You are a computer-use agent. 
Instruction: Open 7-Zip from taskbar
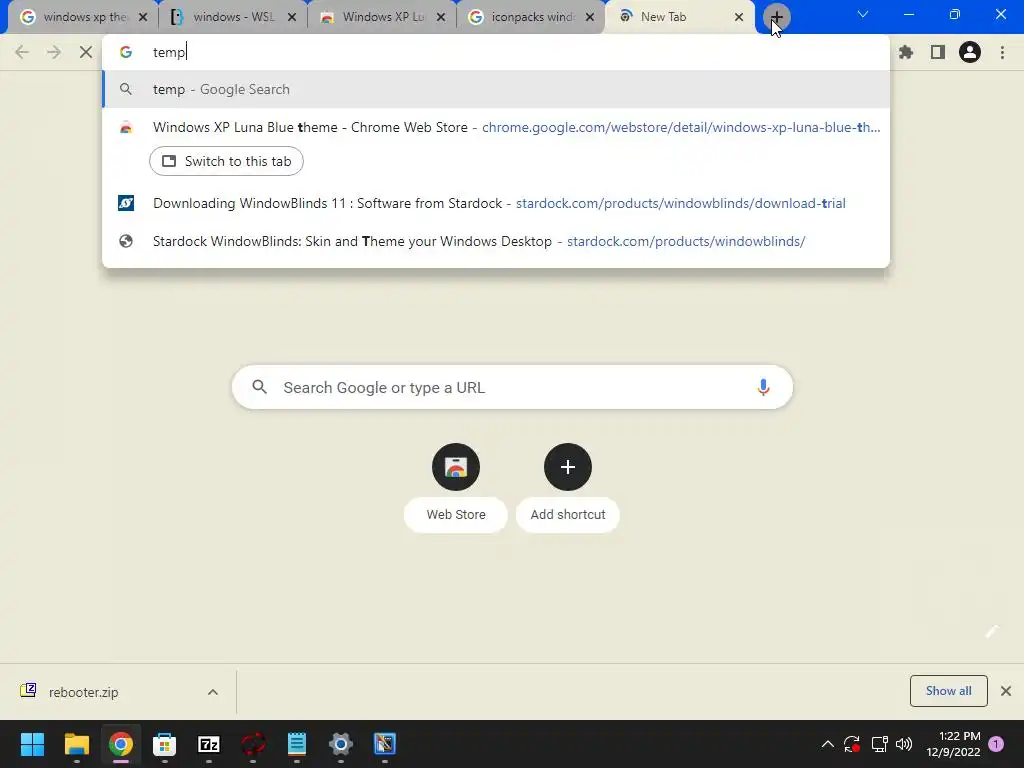pos(209,744)
